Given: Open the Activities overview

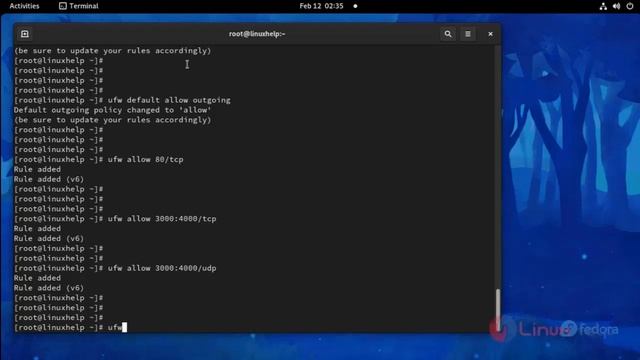Looking at the screenshot, I should pyautogui.click(x=24, y=6).
